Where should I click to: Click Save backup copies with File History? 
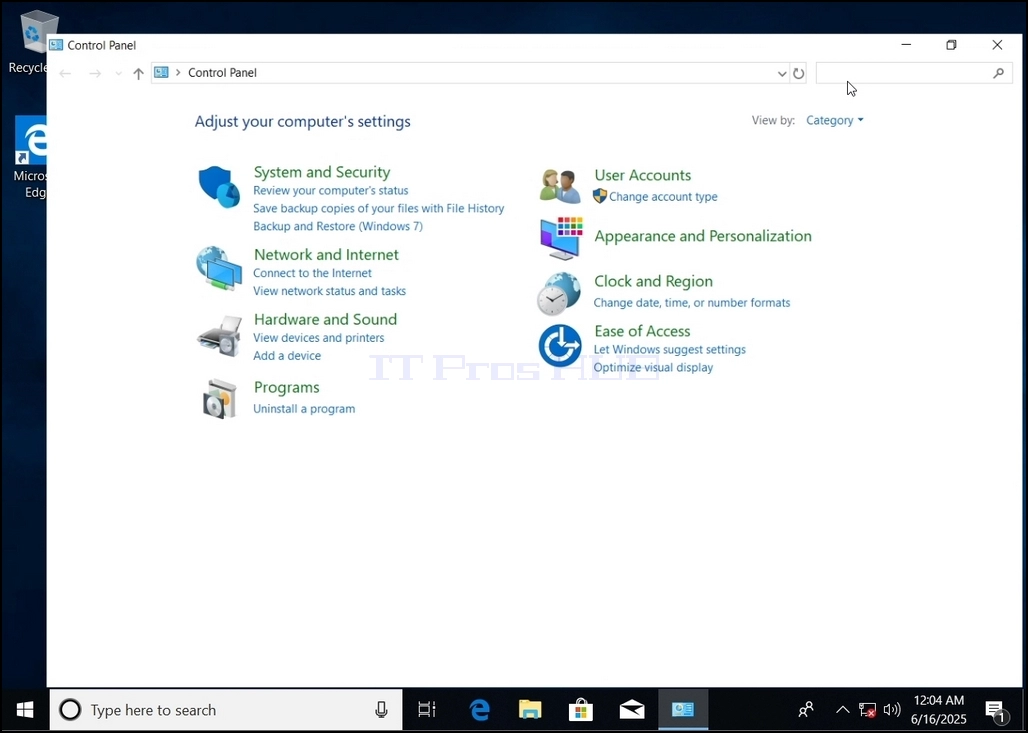[x=378, y=208]
